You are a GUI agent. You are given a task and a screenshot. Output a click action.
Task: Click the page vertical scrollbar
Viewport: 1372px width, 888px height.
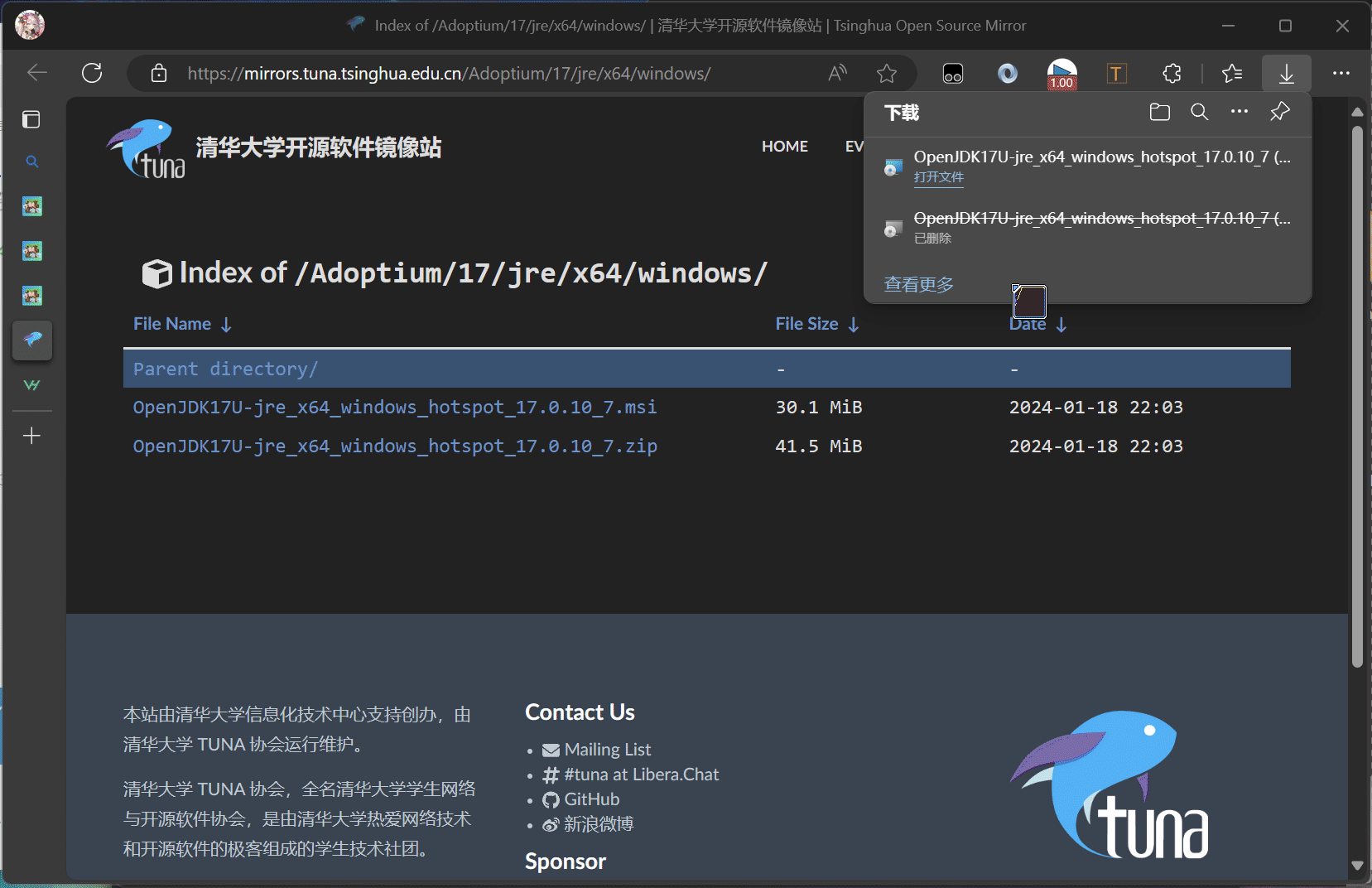click(1356, 398)
